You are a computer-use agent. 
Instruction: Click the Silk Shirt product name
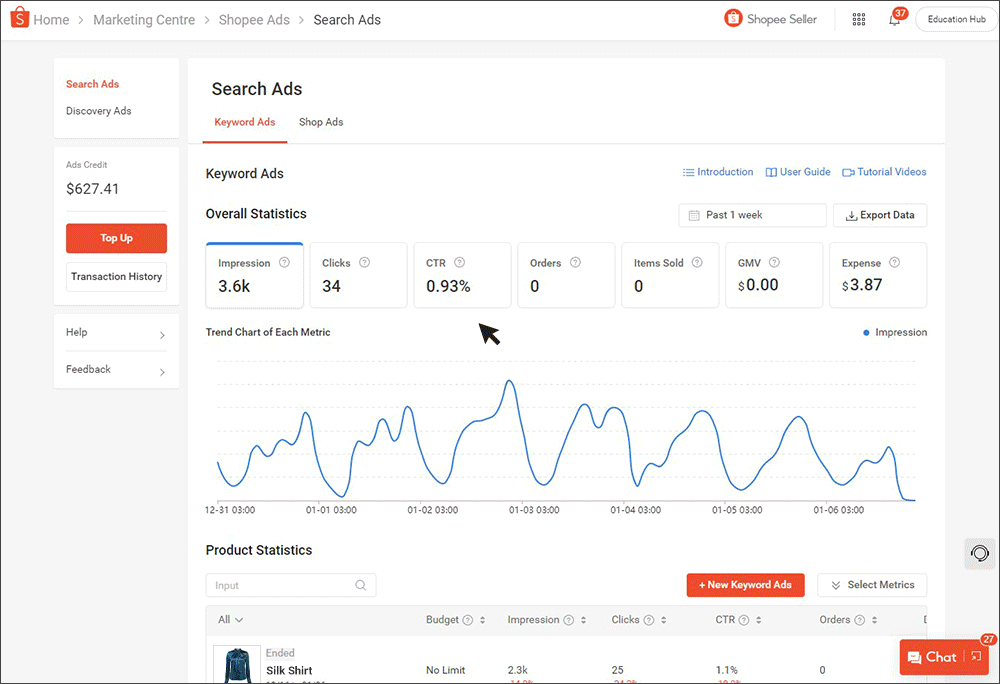pos(290,671)
